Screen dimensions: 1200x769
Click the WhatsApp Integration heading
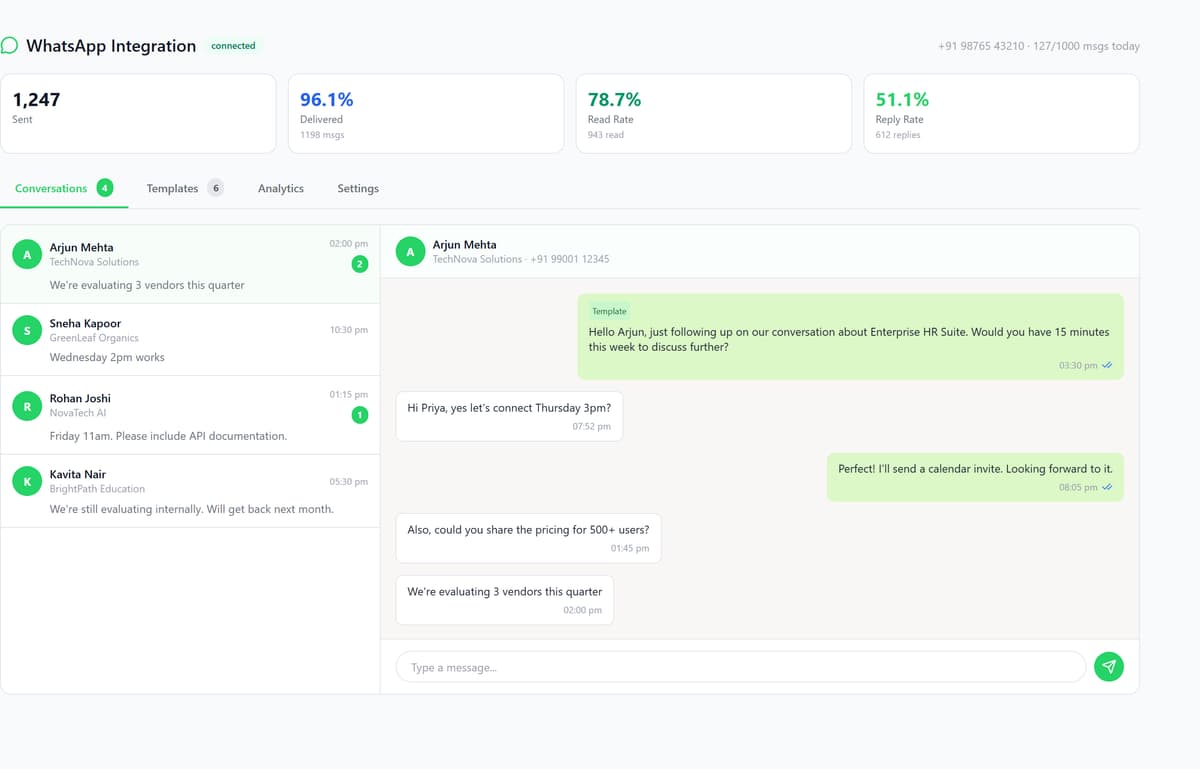pos(111,46)
